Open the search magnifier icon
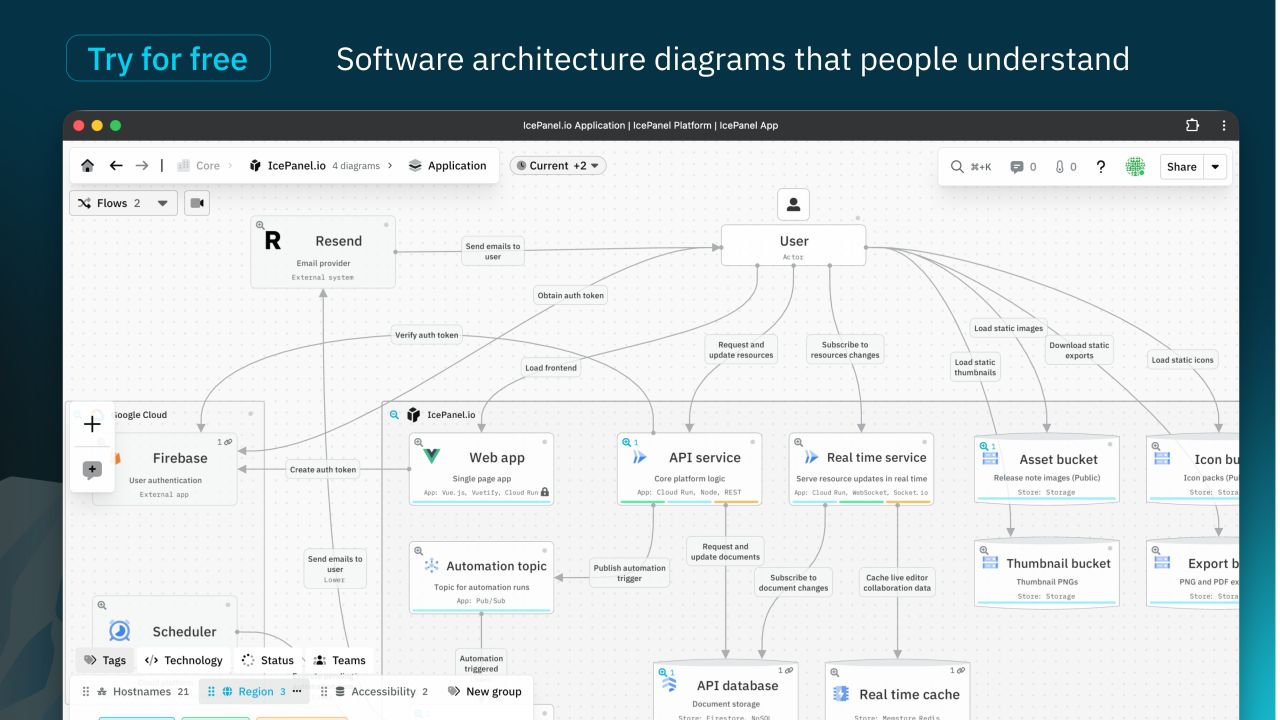1280x720 pixels. [957, 167]
